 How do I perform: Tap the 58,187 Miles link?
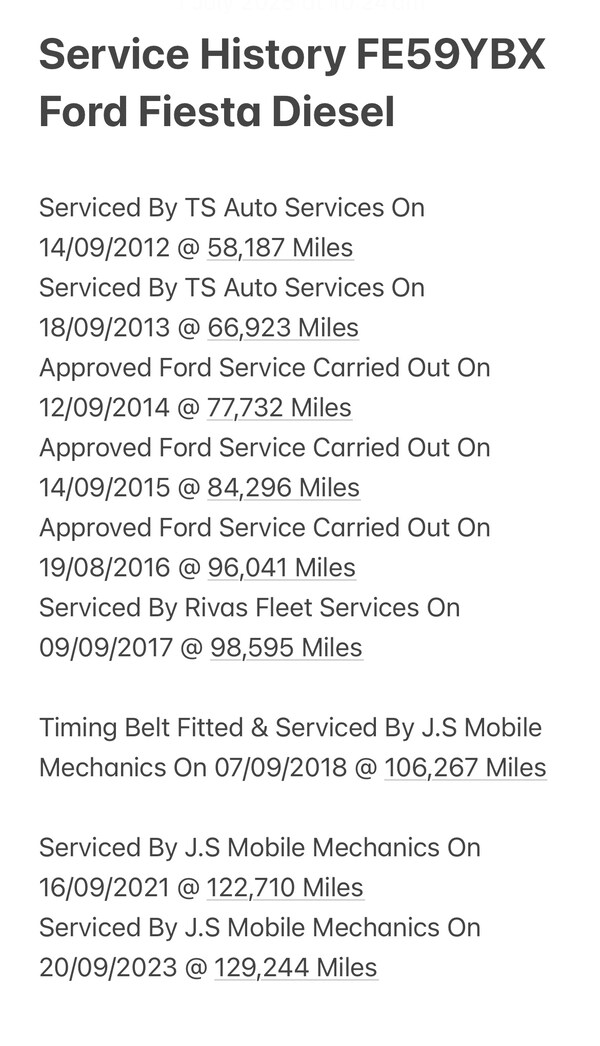pos(280,248)
